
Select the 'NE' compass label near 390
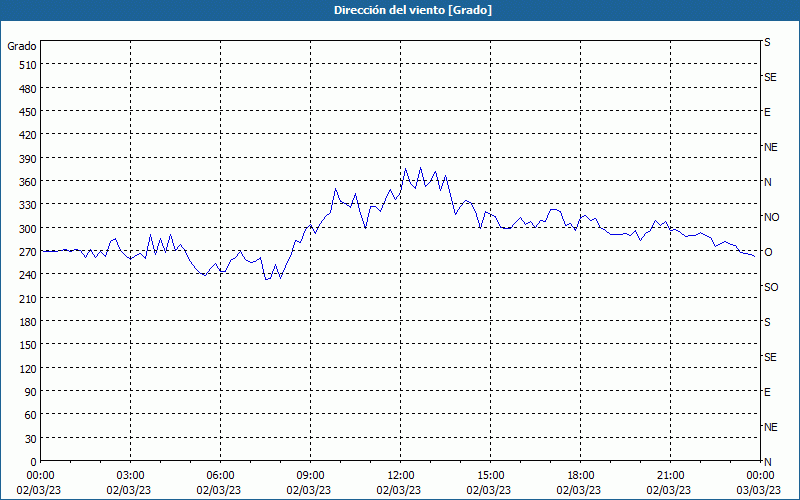point(770,147)
